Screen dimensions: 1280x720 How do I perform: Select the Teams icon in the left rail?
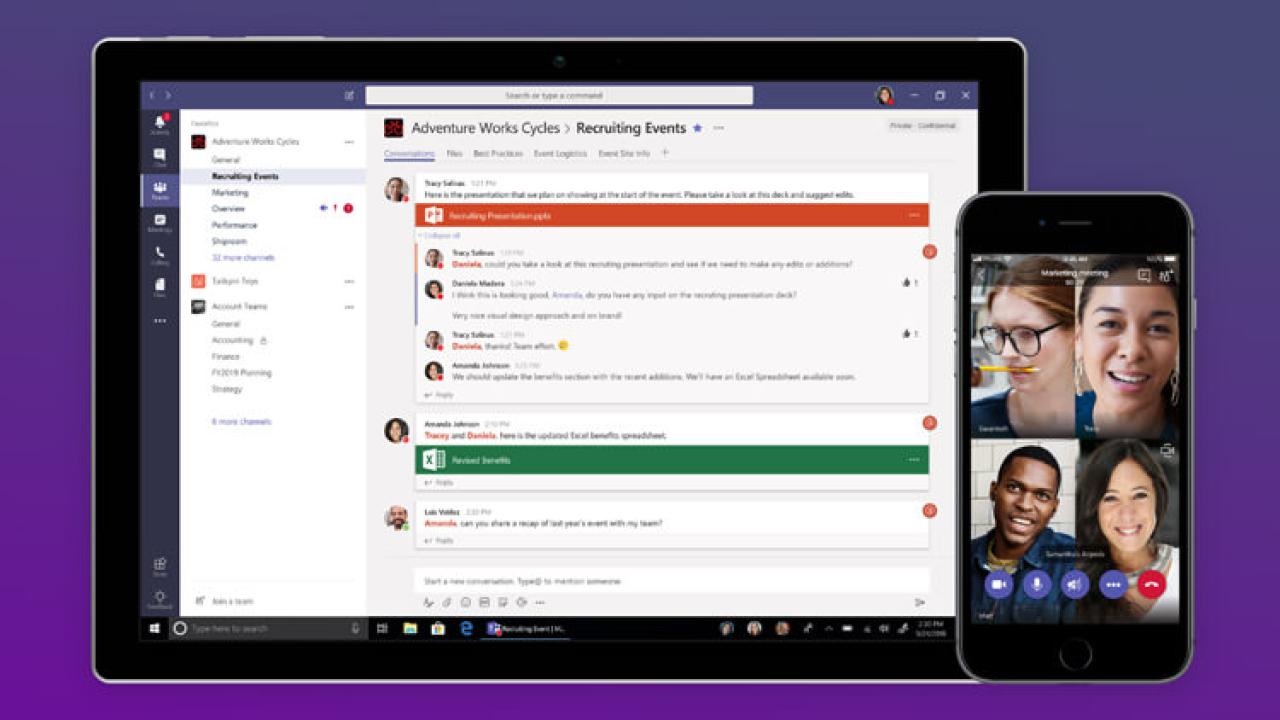point(159,189)
